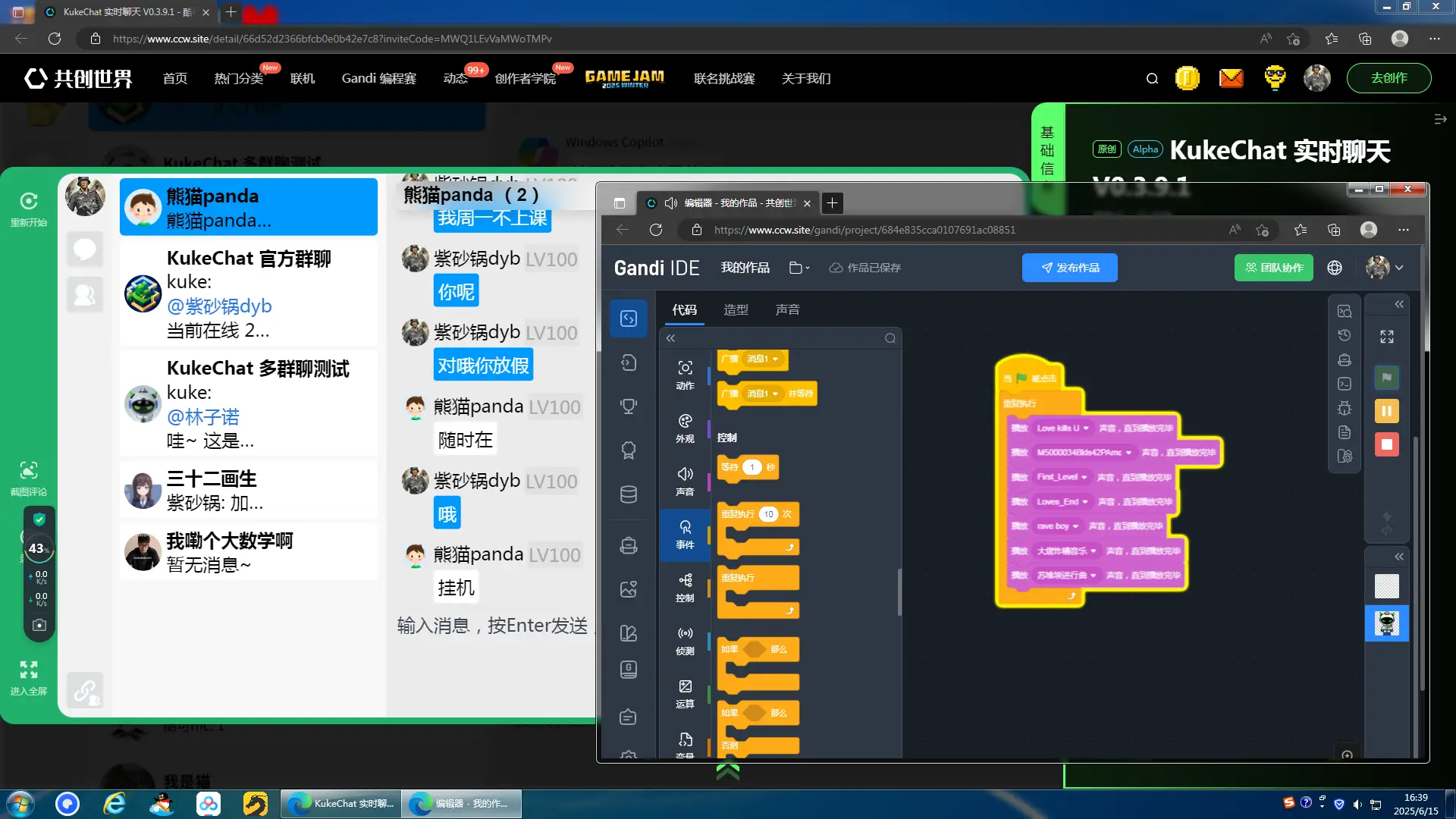Click the 发布作品 publish button
This screenshot has height=819, width=1456.
point(1069,268)
